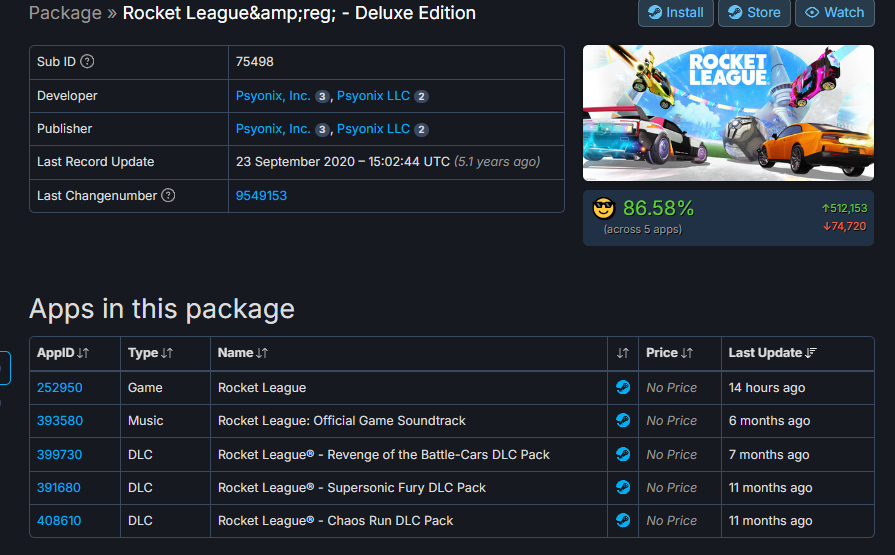Click the Rocket League banner thumbnail
This screenshot has width=895, height=555.
click(728, 113)
